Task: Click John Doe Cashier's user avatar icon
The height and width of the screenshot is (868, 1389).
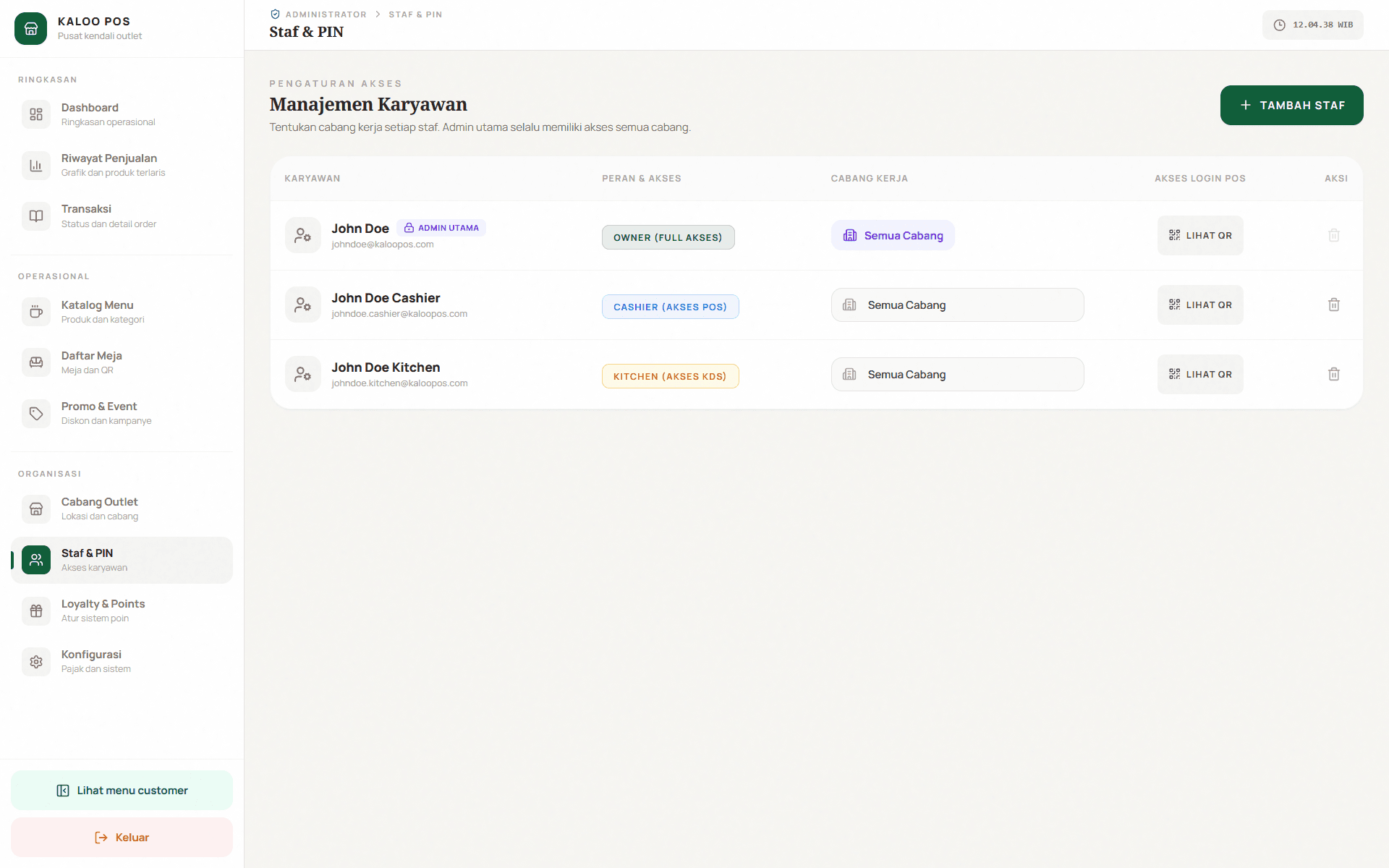Action: coord(302,305)
